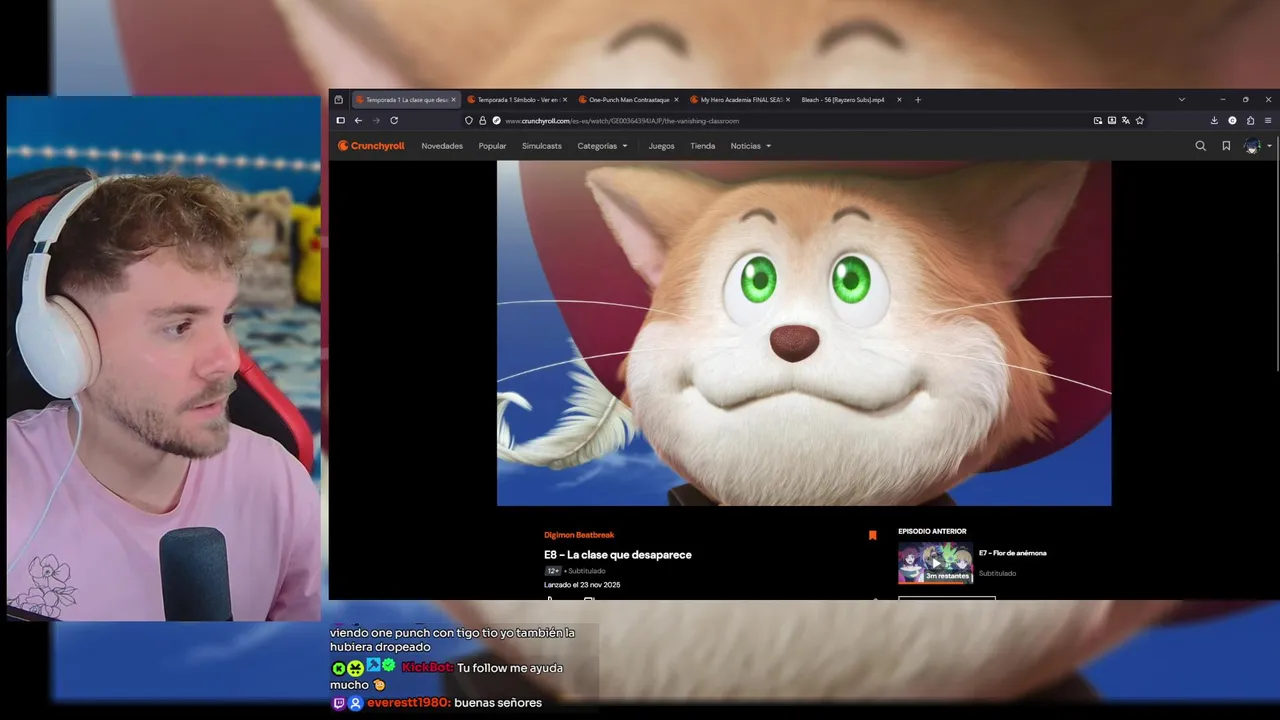Bookmark page with the star icon

[1139, 120]
